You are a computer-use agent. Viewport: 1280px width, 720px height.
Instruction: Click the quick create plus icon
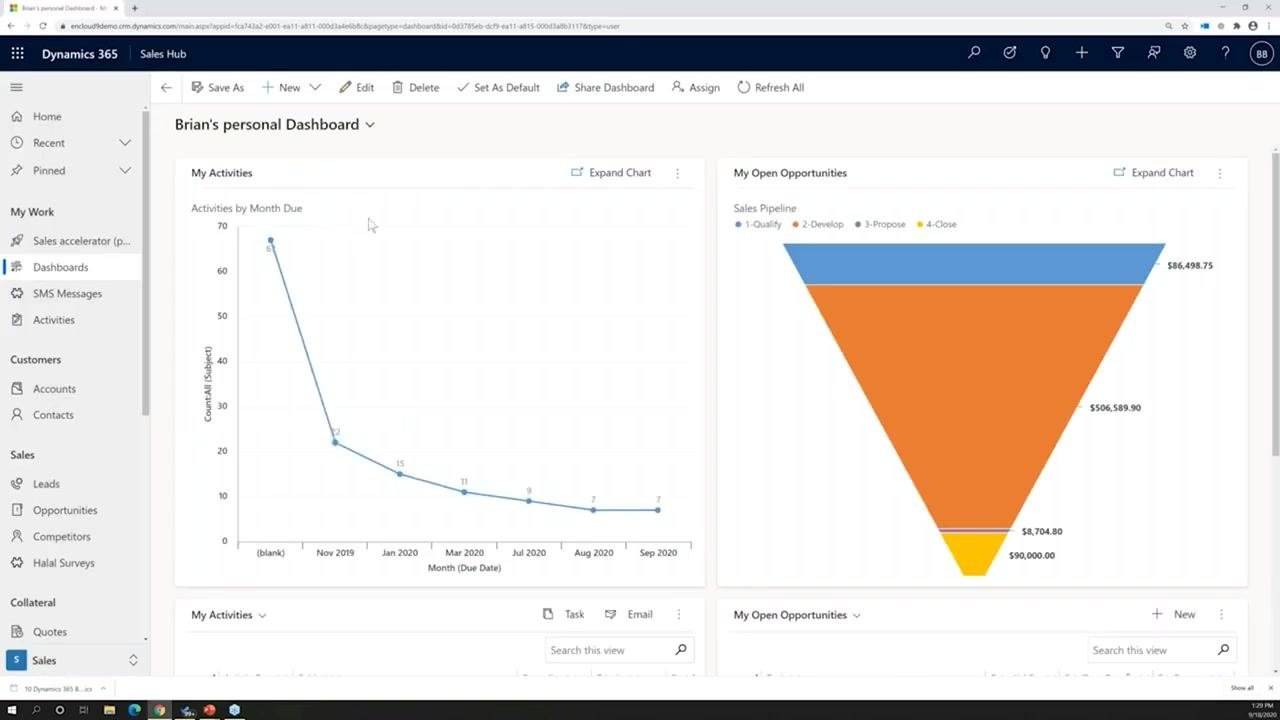[x=1082, y=53]
